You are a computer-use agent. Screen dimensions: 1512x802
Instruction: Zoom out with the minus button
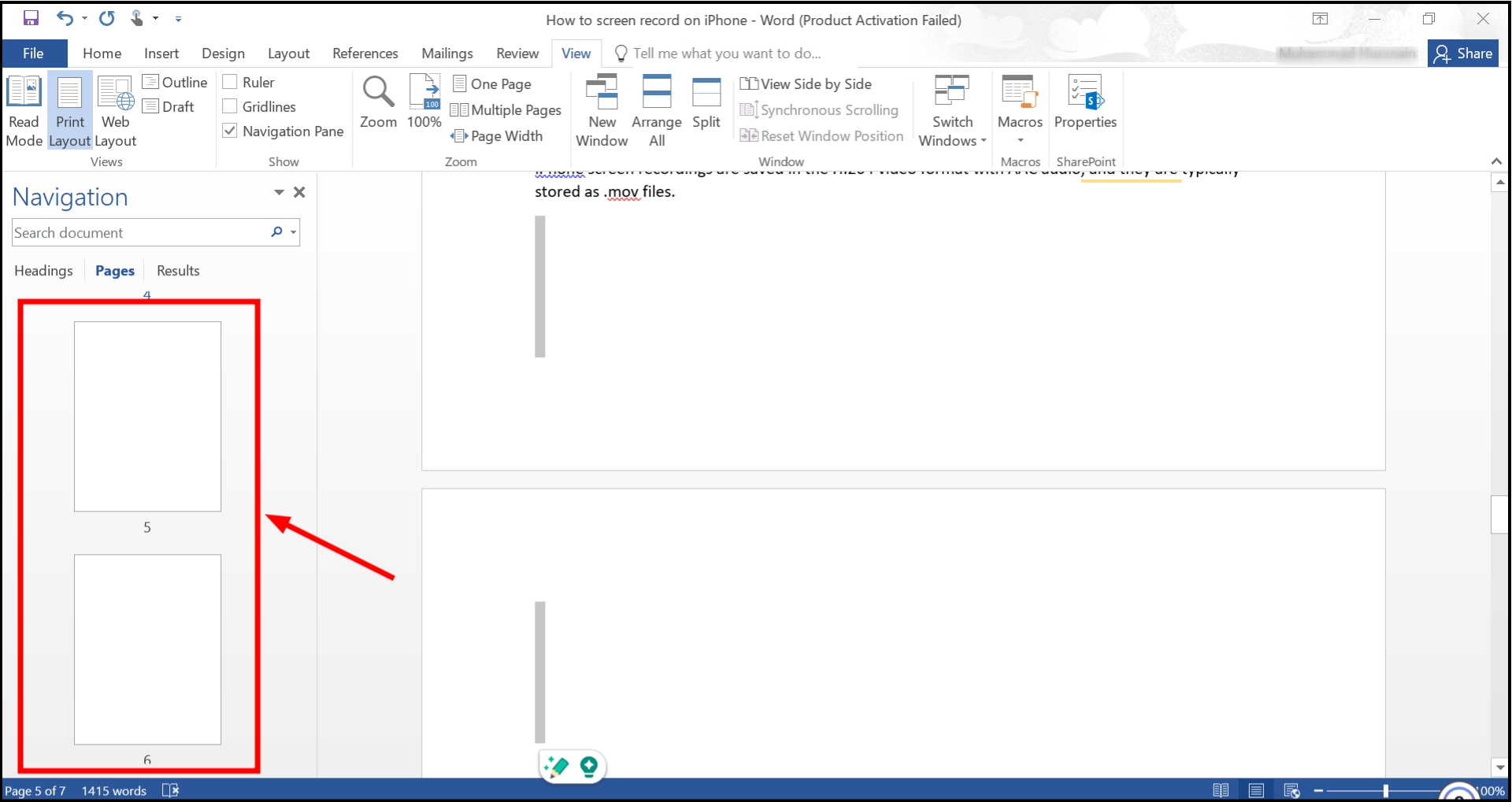coord(1318,790)
